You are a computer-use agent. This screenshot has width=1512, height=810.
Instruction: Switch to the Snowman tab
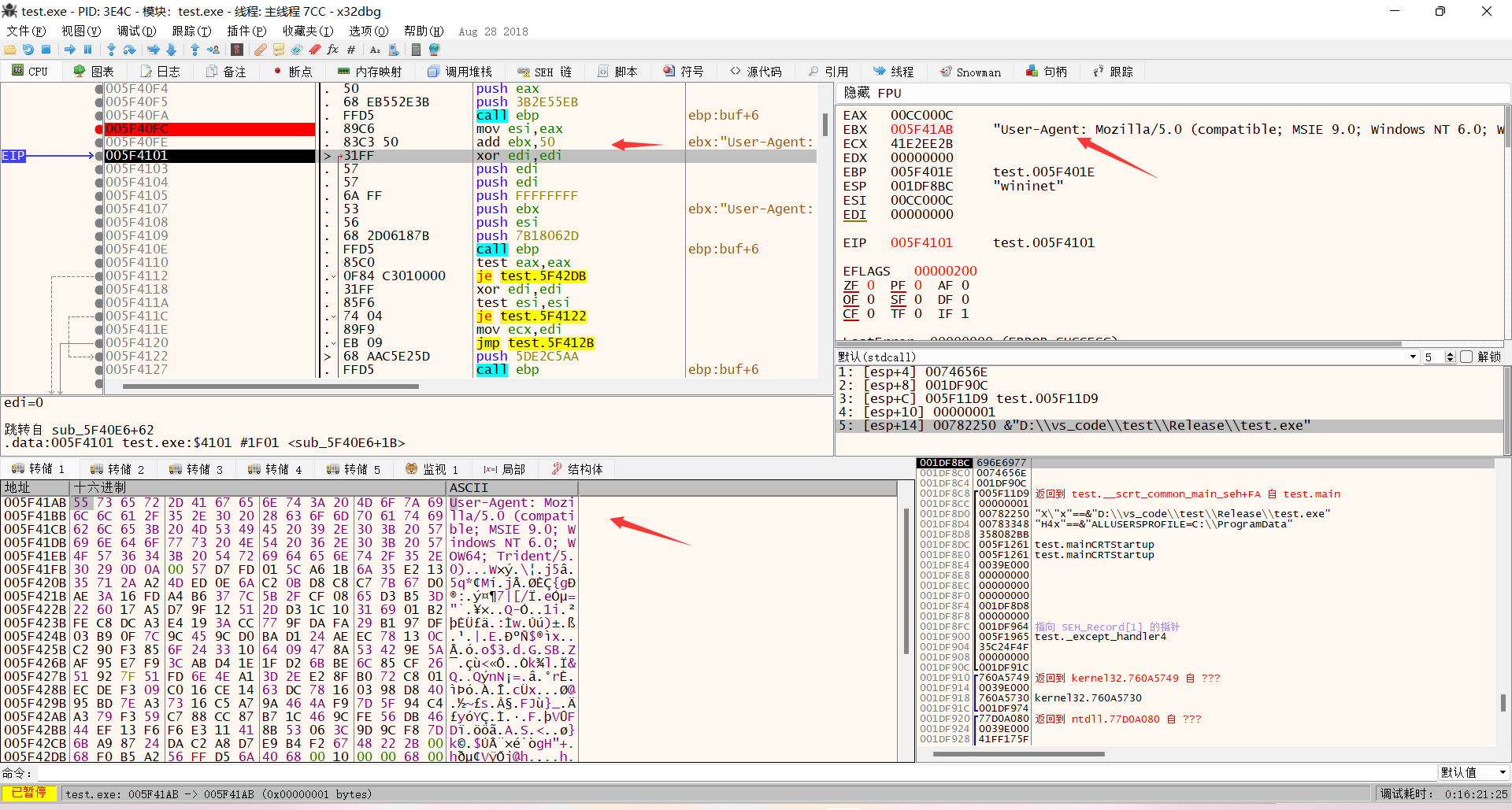[970, 72]
